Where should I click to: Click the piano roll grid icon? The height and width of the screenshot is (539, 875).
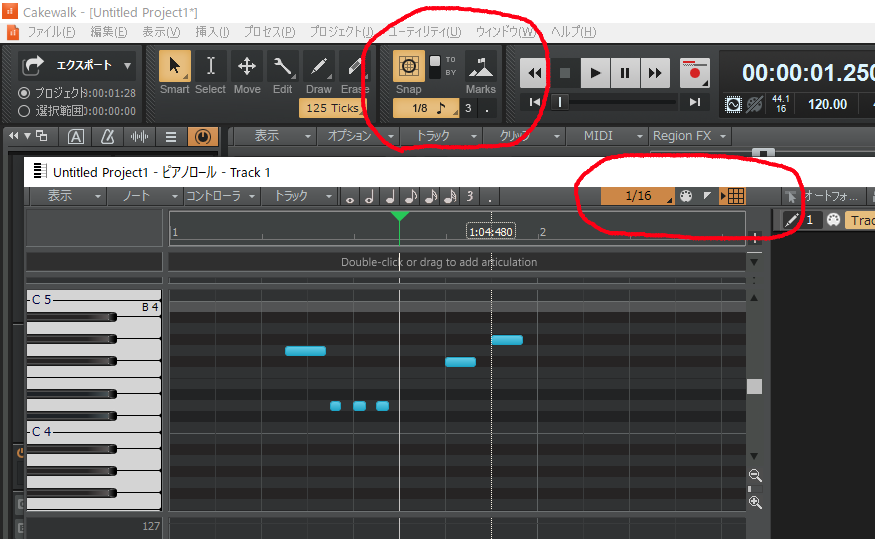coord(735,196)
